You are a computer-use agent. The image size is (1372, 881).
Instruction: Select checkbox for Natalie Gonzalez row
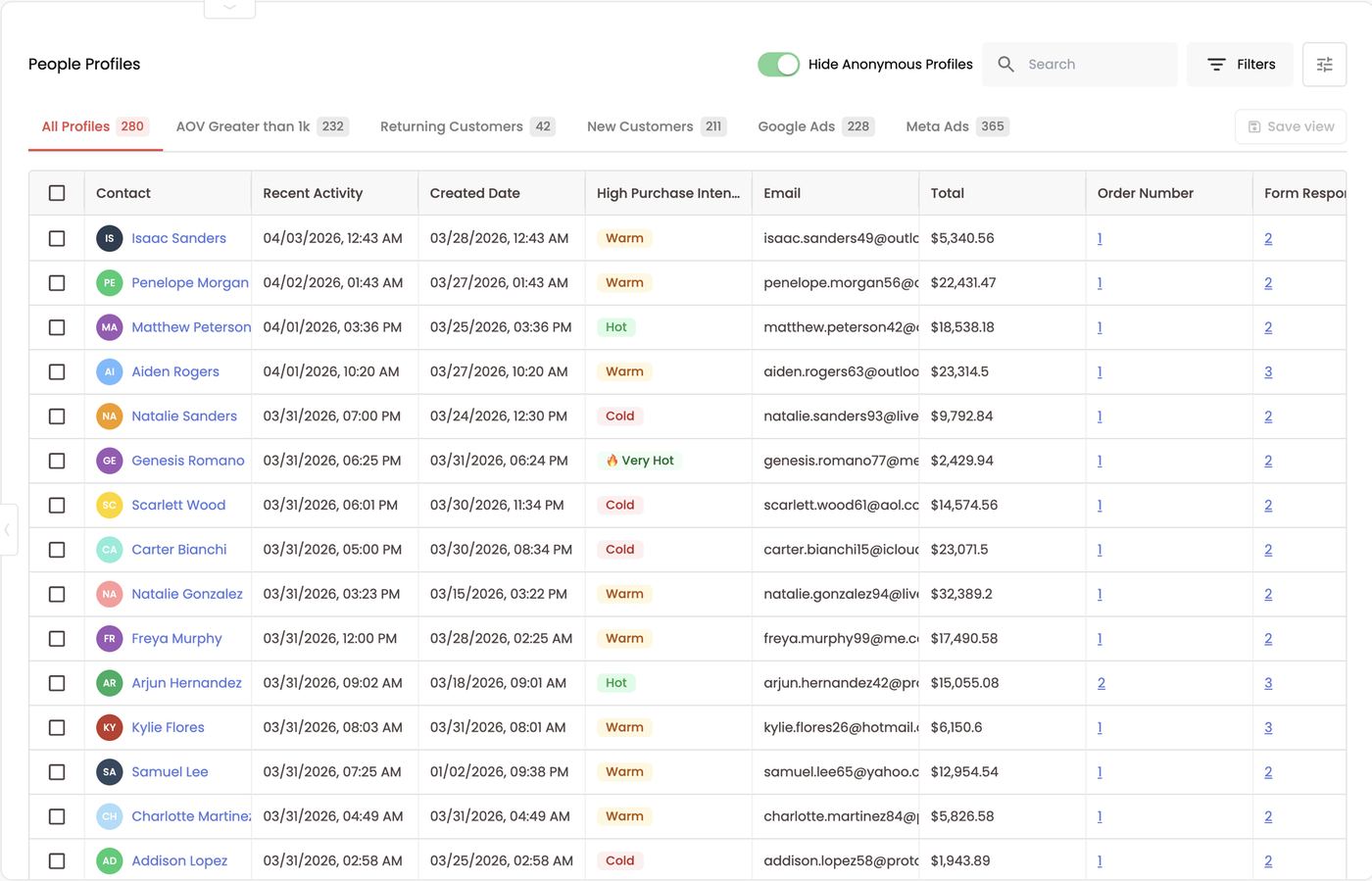(x=57, y=594)
